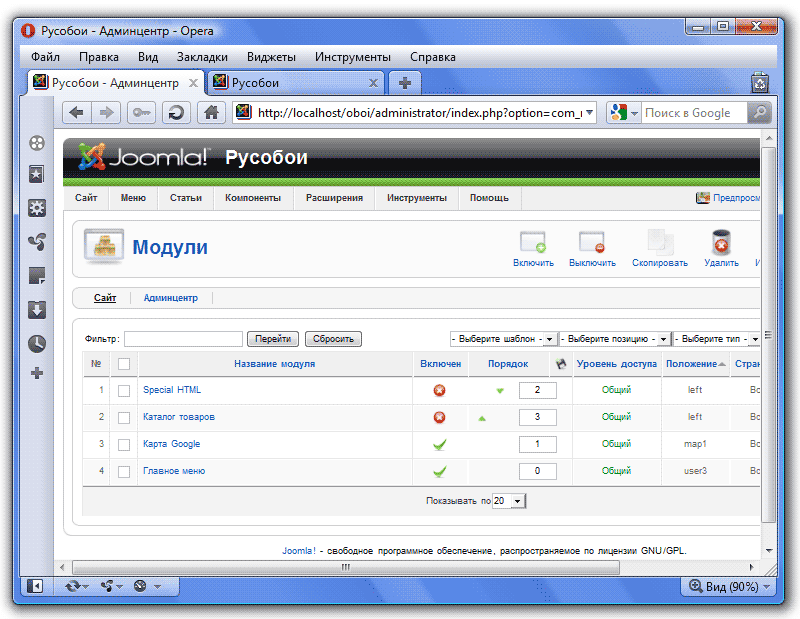Screen dimensions: 800x619
Task: Click the Перейти filter button
Action: [x=273, y=339]
